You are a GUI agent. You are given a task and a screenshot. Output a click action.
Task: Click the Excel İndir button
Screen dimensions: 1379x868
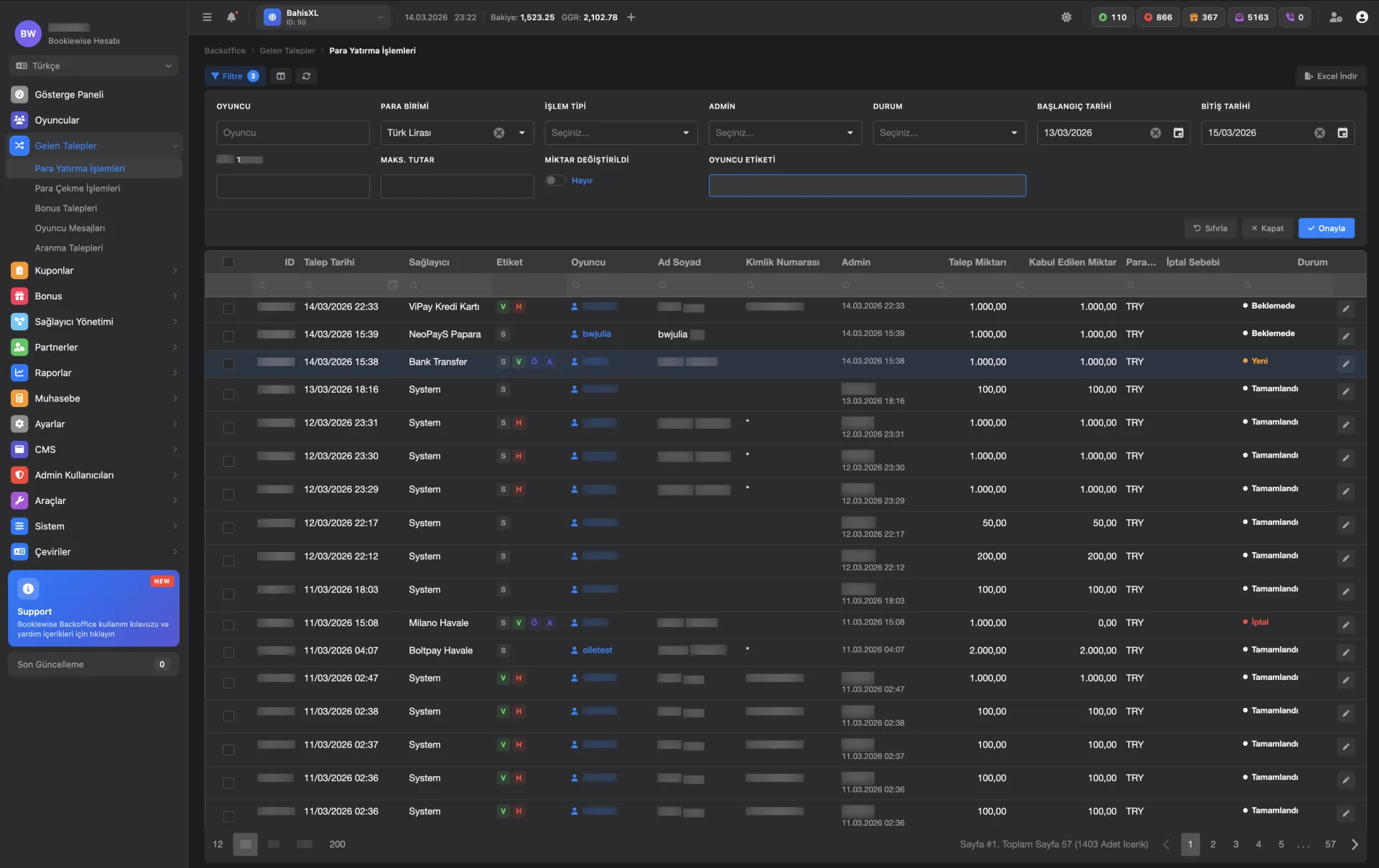point(1330,76)
